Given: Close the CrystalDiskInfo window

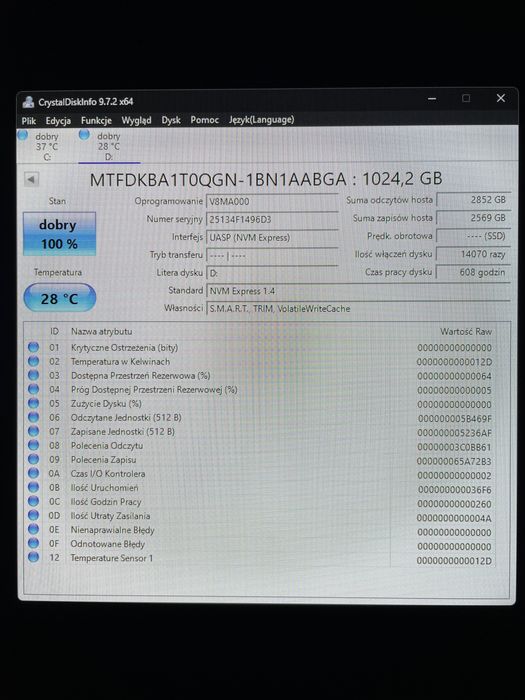Looking at the screenshot, I should tap(501, 98).
